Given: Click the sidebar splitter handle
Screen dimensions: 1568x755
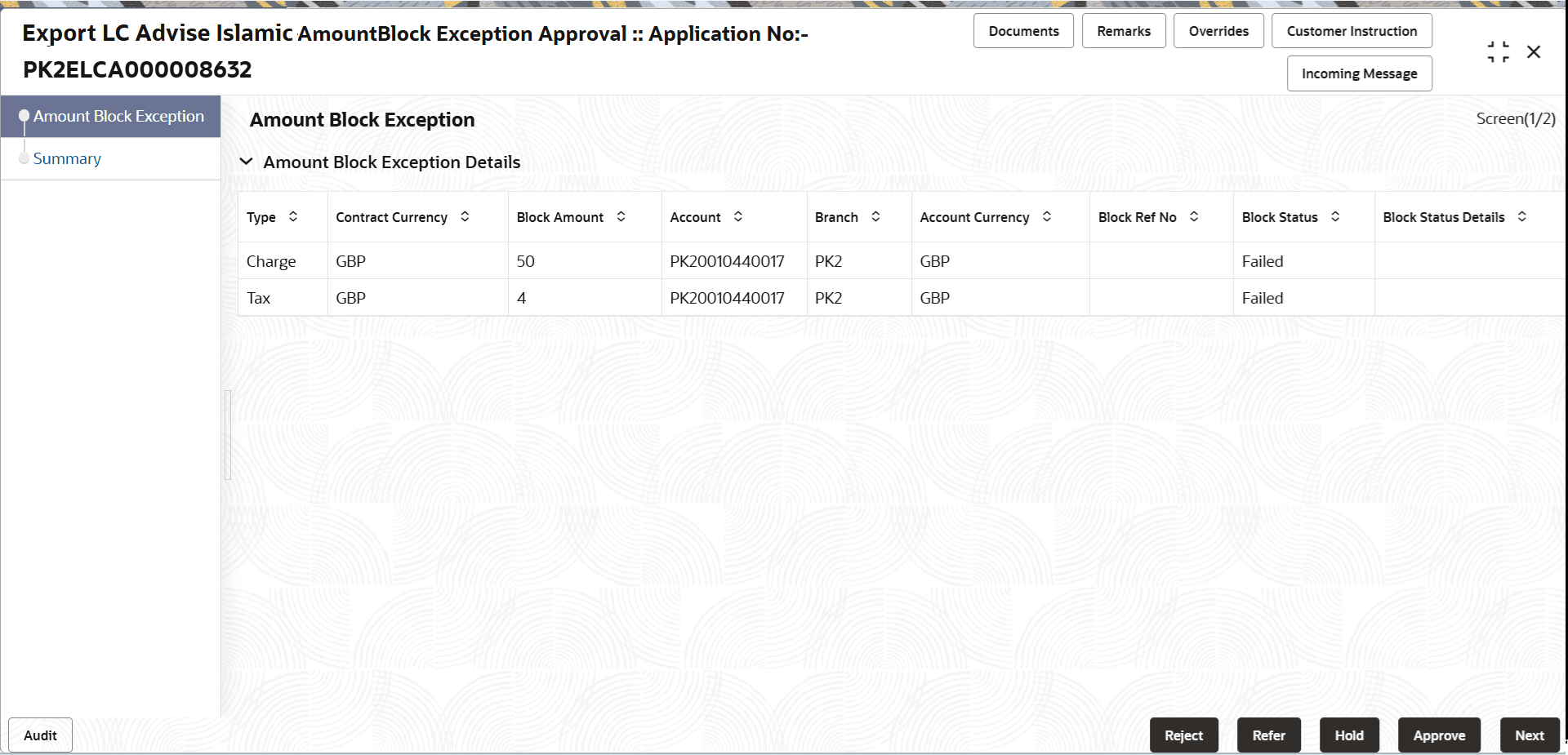Looking at the screenshot, I should pos(228,435).
